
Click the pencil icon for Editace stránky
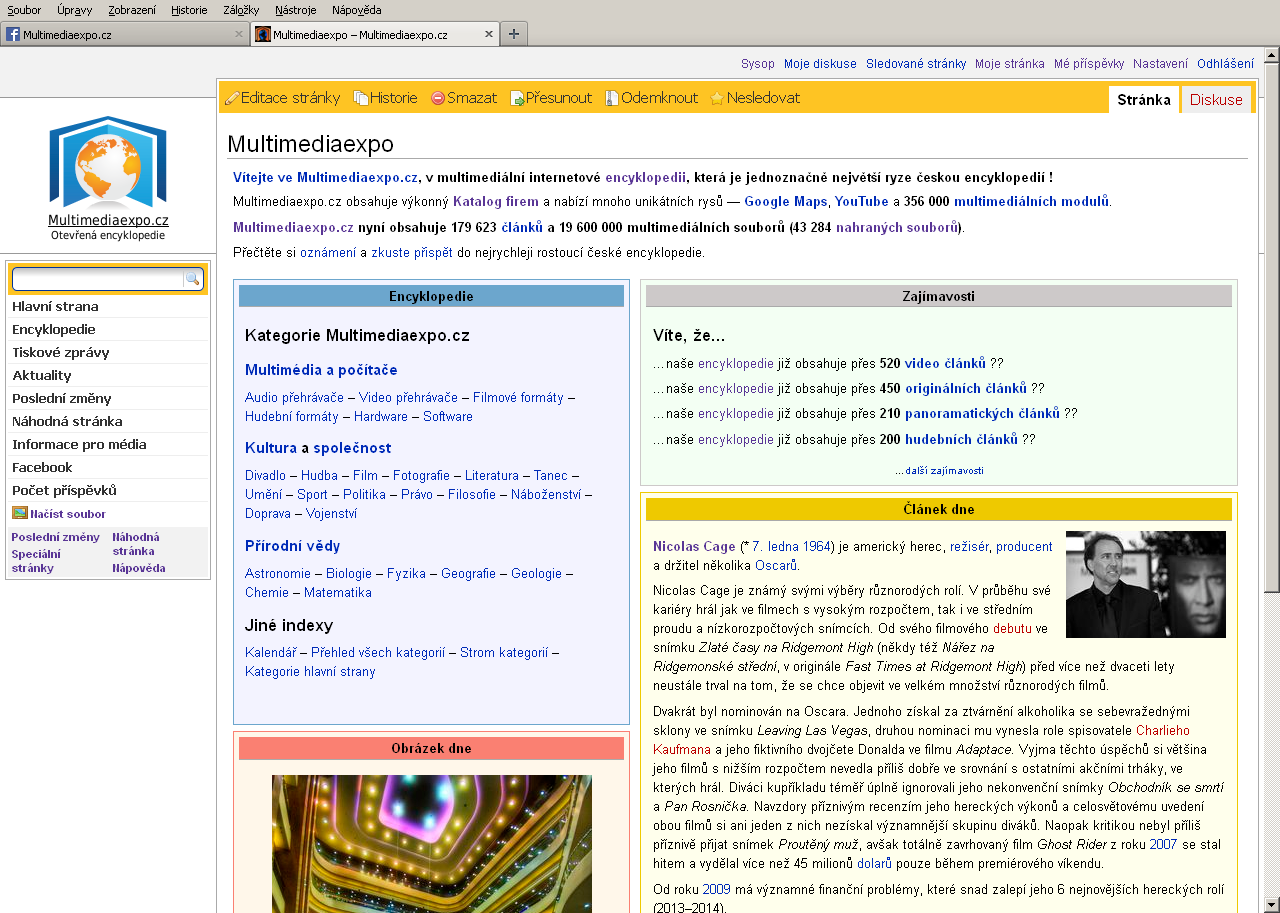232,98
